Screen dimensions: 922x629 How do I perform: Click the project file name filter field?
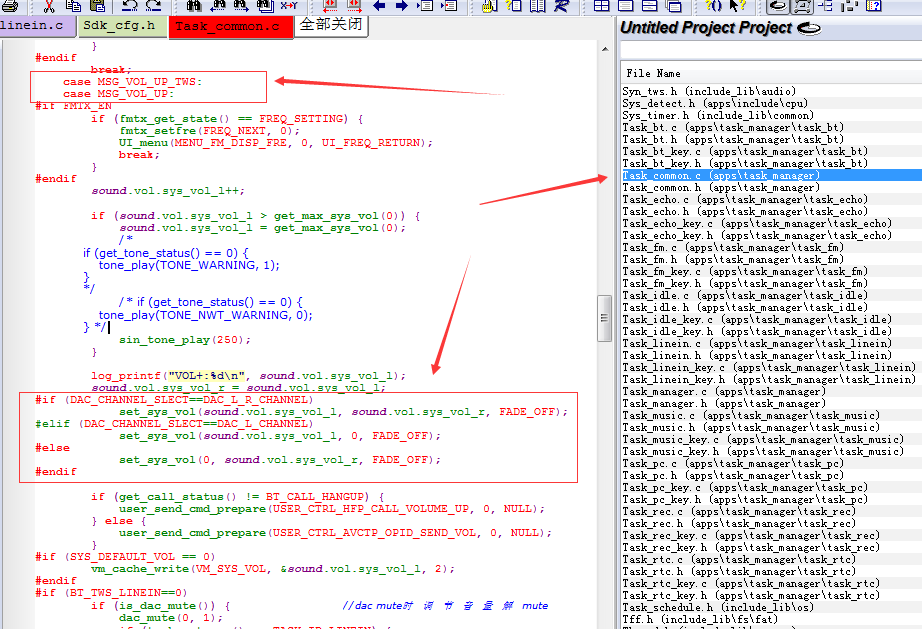(771, 51)
